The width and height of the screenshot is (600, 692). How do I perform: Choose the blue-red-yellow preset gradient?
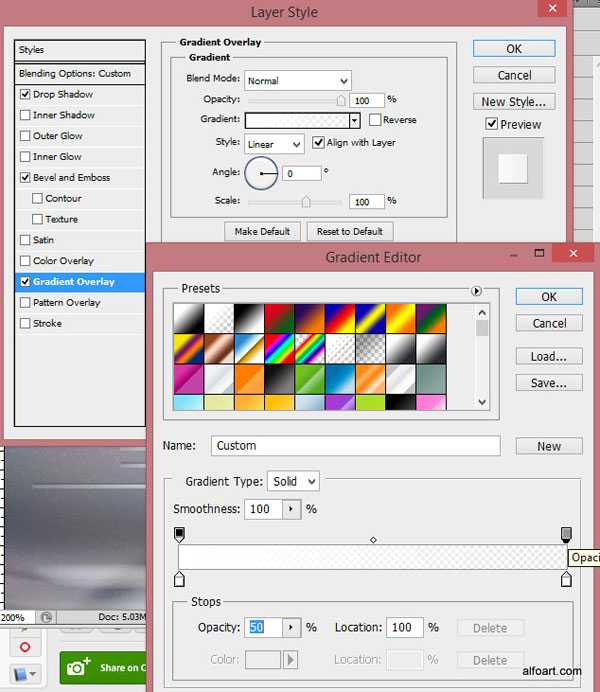coord(340,318)
